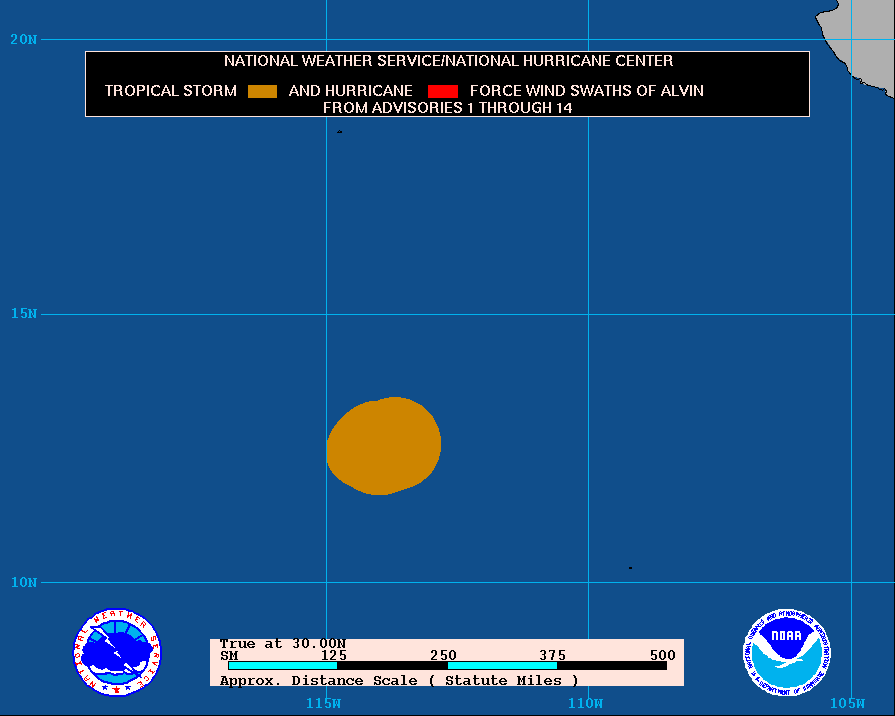Image resolution: width=895 pixels, height=716 pixels.
Task: Click 'Approx. Distance Scale ( Statute Miles )' caption
Action: coord(399,681)
